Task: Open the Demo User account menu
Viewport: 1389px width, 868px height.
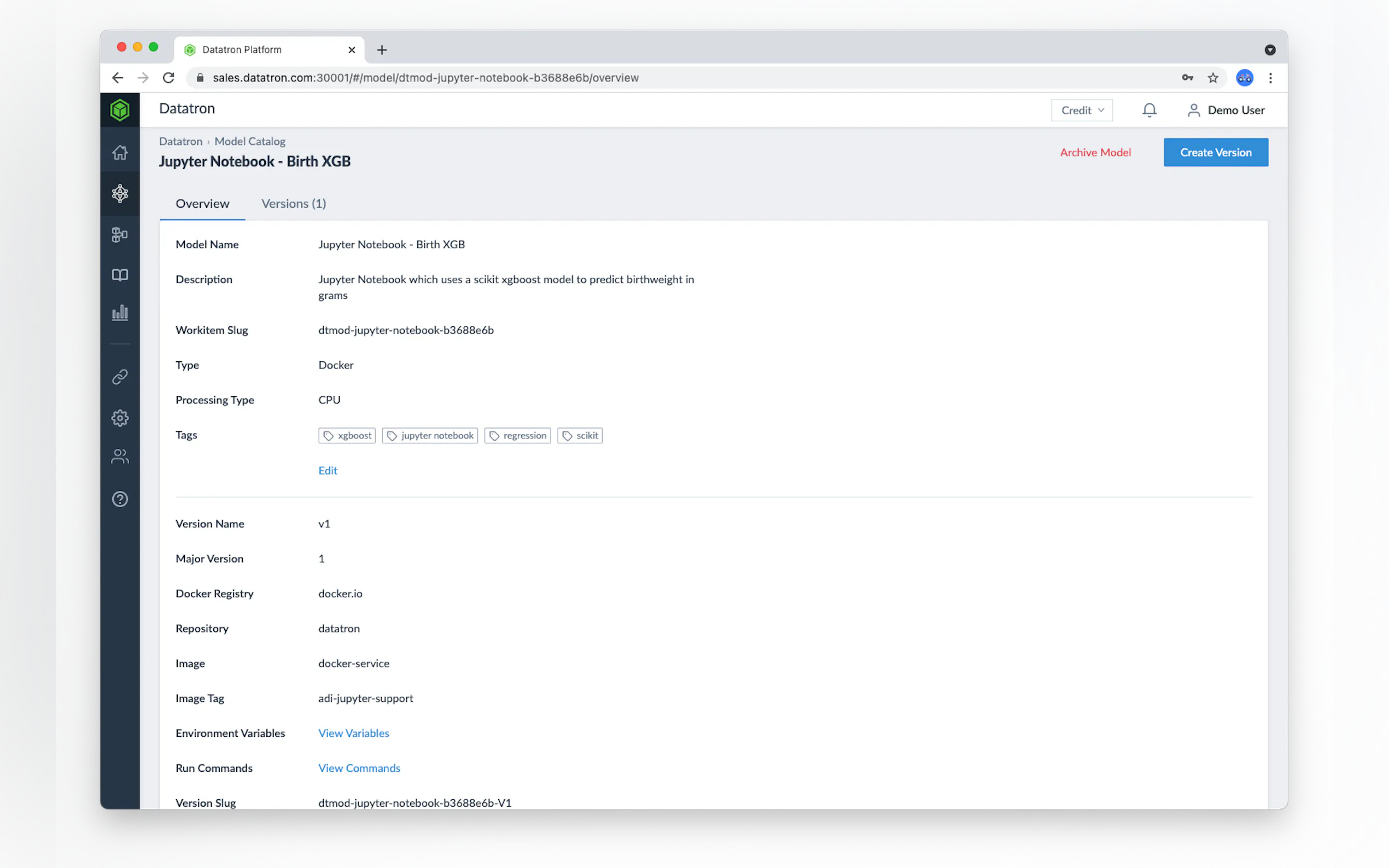Action: pyautogui.click(x=1226, y=110)
